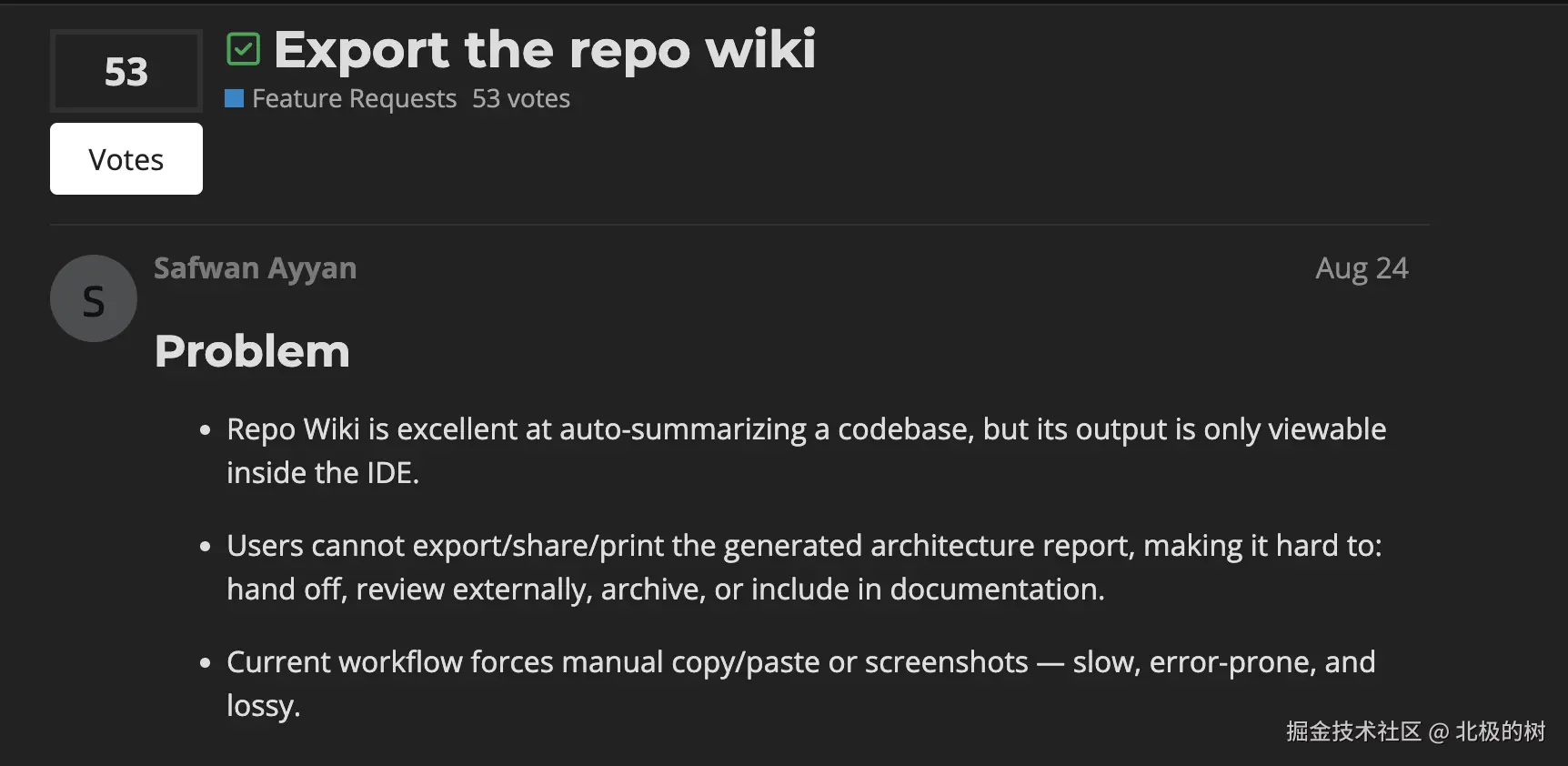The width and height of the screenshot is (1568, 766).
Task: Click the word 'lossy.' in last bullet
Action: [263, 706]
